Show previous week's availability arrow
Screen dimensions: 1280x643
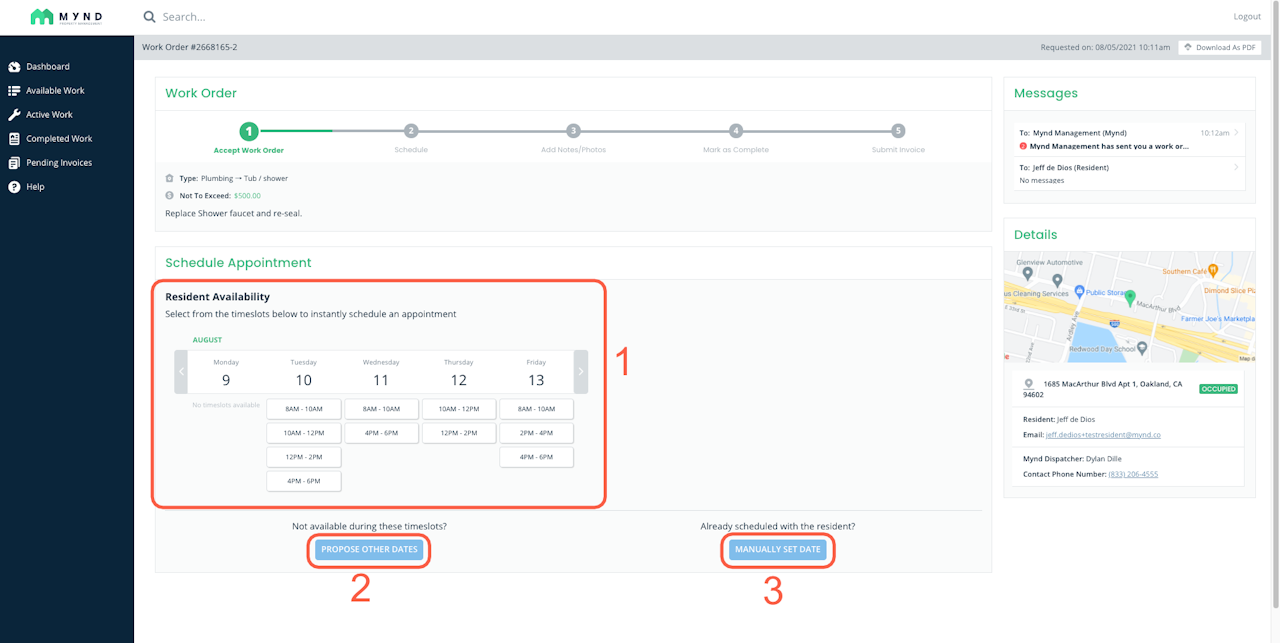click(181, 372)
